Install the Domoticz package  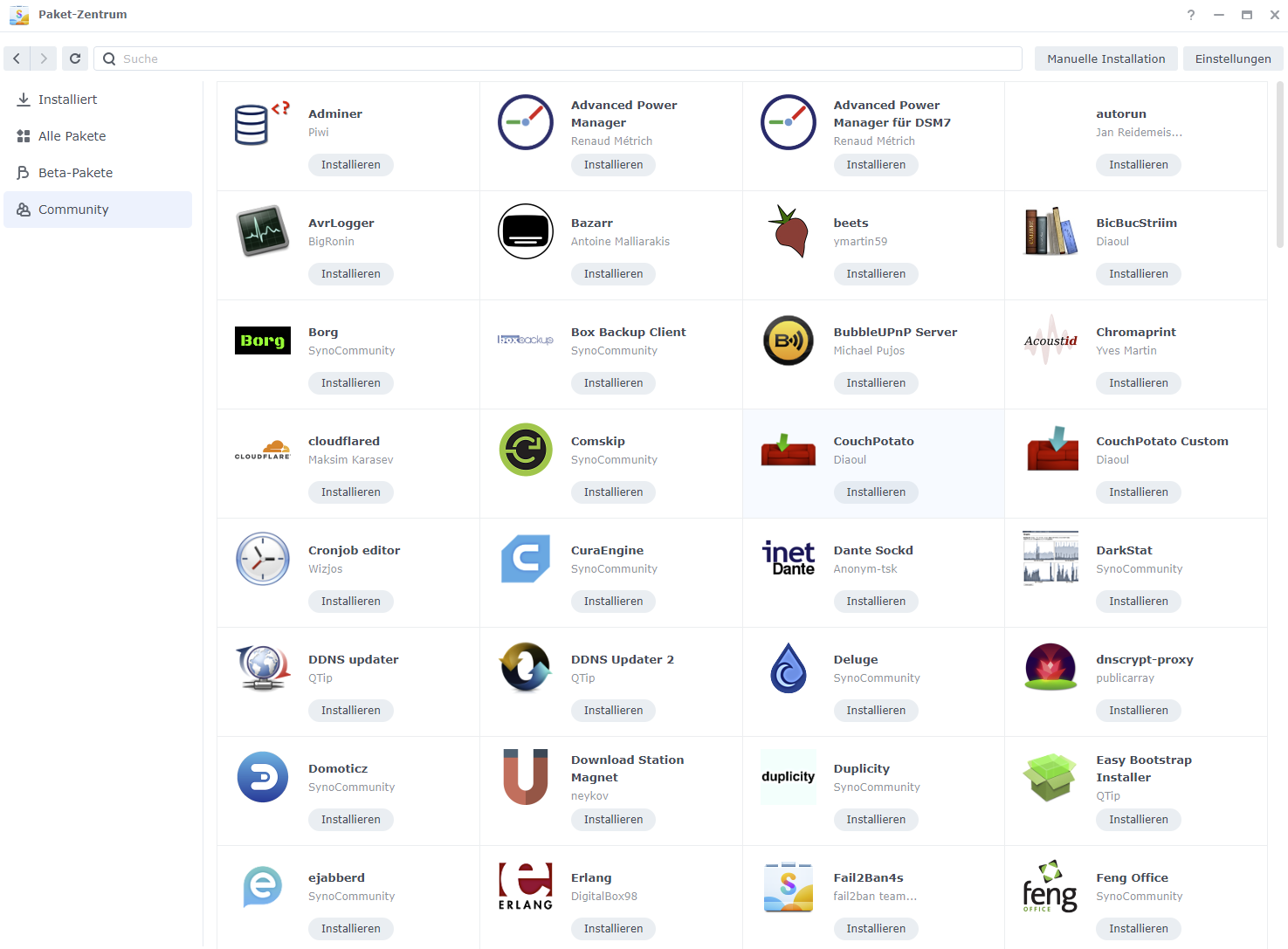(x=351, y=820)
